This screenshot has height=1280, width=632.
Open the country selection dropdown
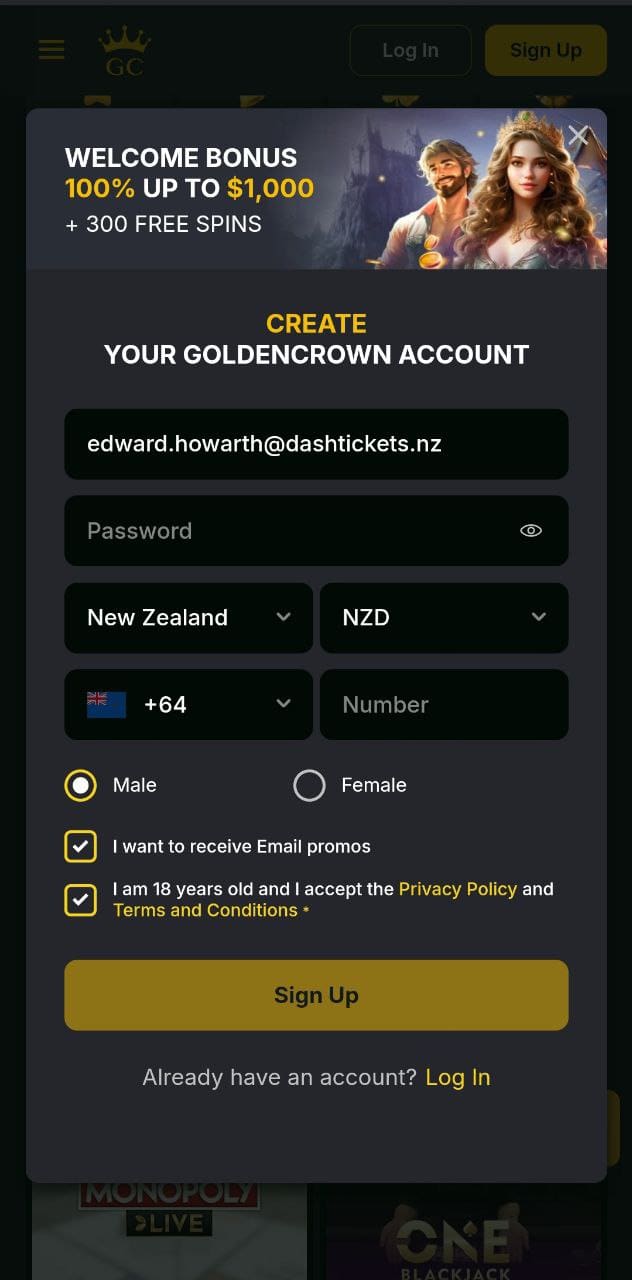tap(188, 618)
